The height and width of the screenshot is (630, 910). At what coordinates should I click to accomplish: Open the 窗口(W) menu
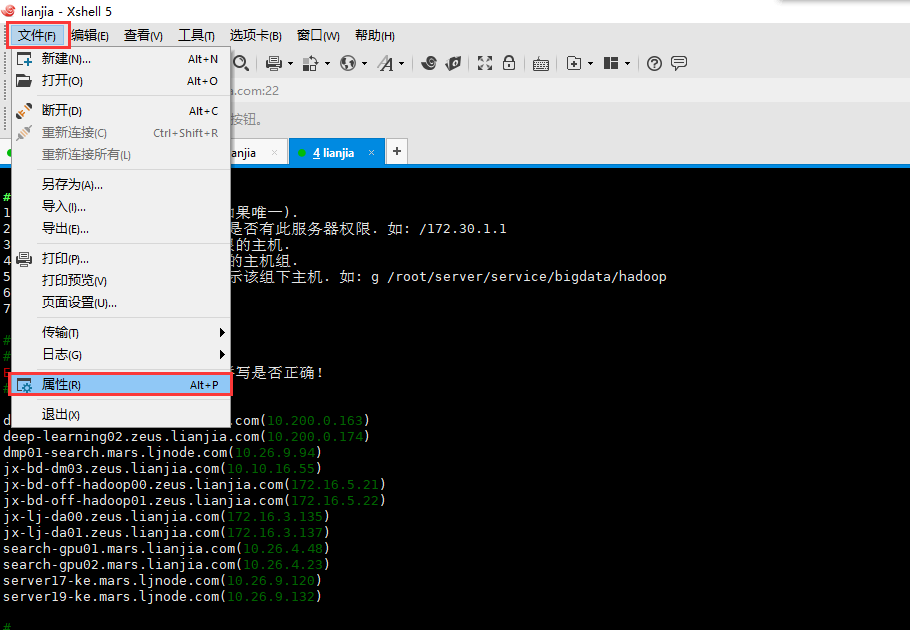tap(318, 35)
